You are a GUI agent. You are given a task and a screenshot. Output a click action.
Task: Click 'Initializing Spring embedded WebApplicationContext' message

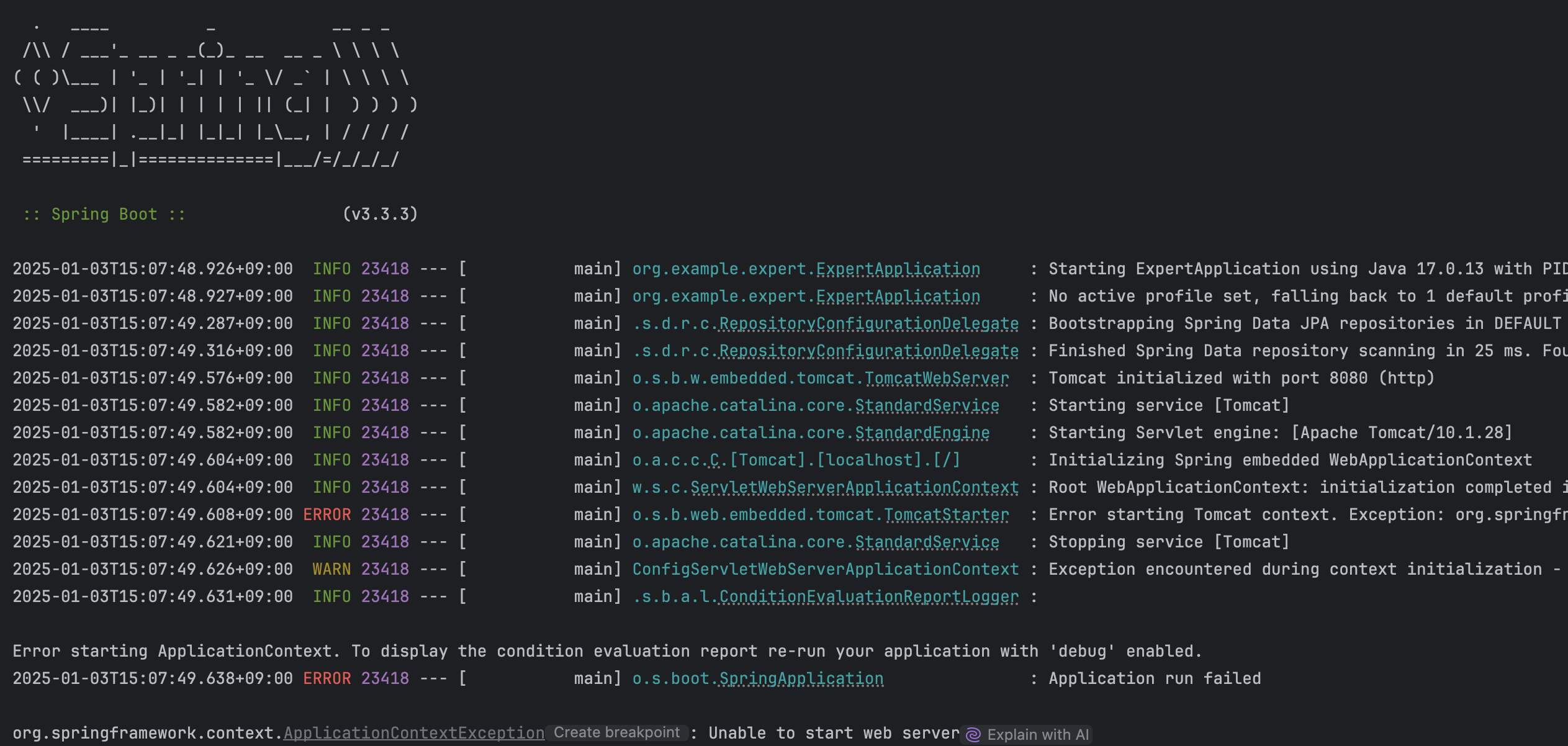click(1290, 460)
